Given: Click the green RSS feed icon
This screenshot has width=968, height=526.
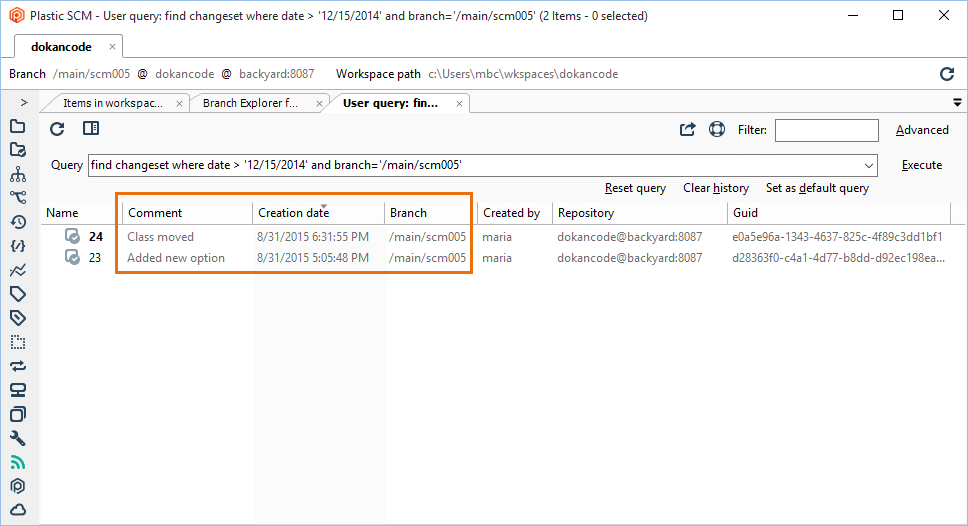Looking at the screenshot, I should [18, 462].
